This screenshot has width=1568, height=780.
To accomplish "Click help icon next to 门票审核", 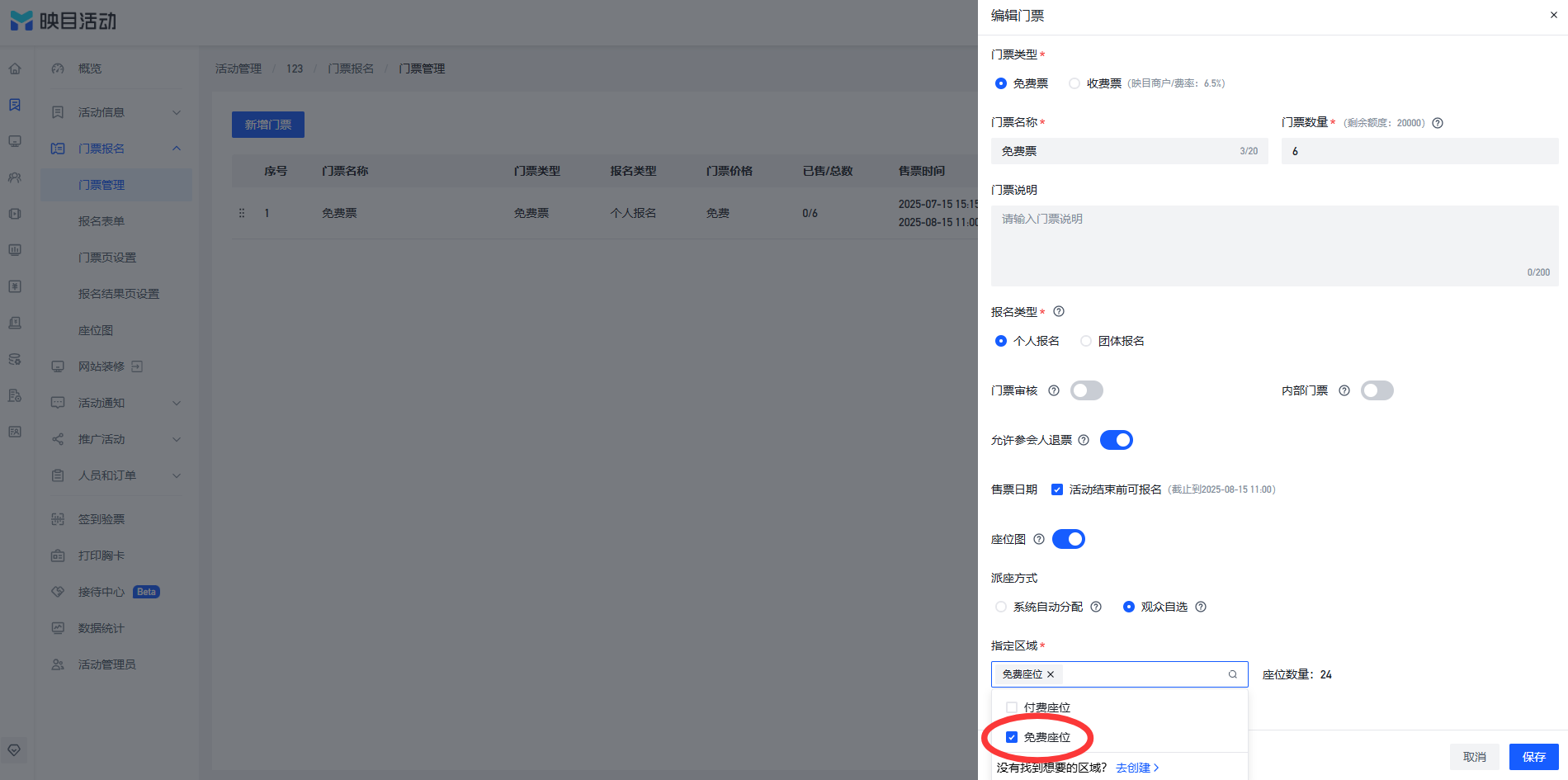I will coord(1054,390).
